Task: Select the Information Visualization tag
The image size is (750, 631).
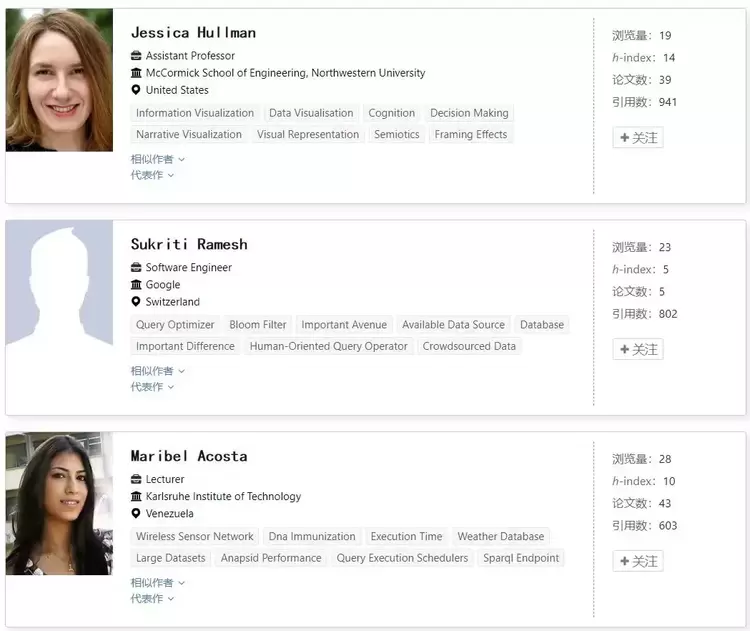Action: (195, 114)
